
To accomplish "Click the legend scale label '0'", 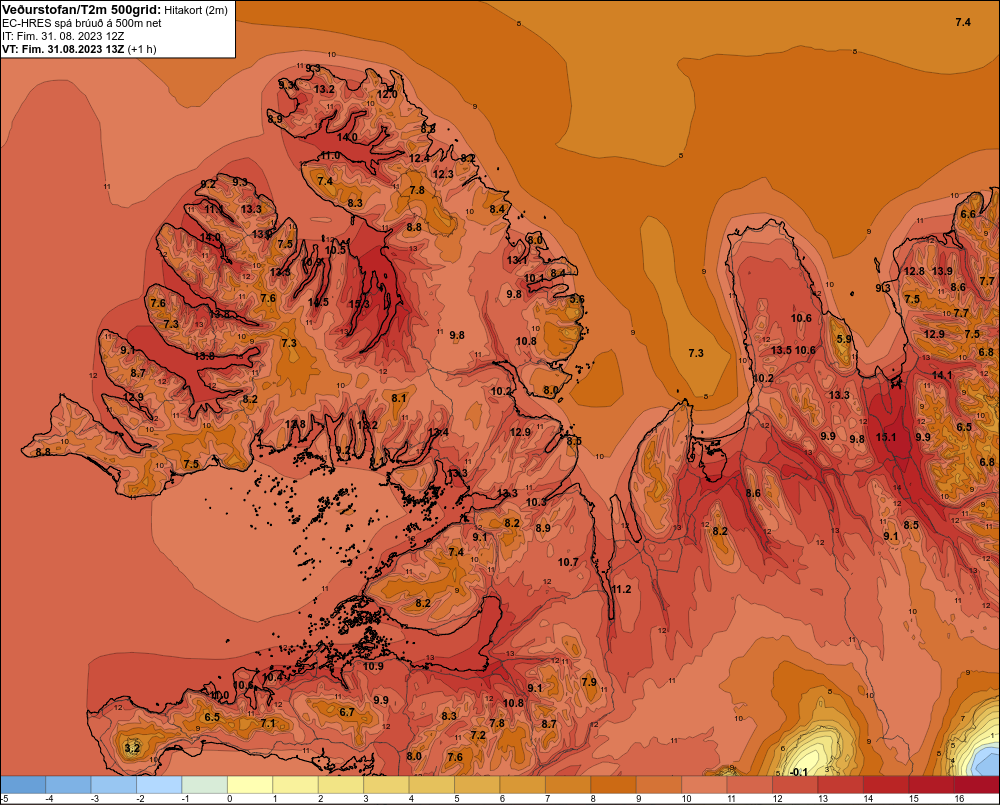I will click(230, 799).
